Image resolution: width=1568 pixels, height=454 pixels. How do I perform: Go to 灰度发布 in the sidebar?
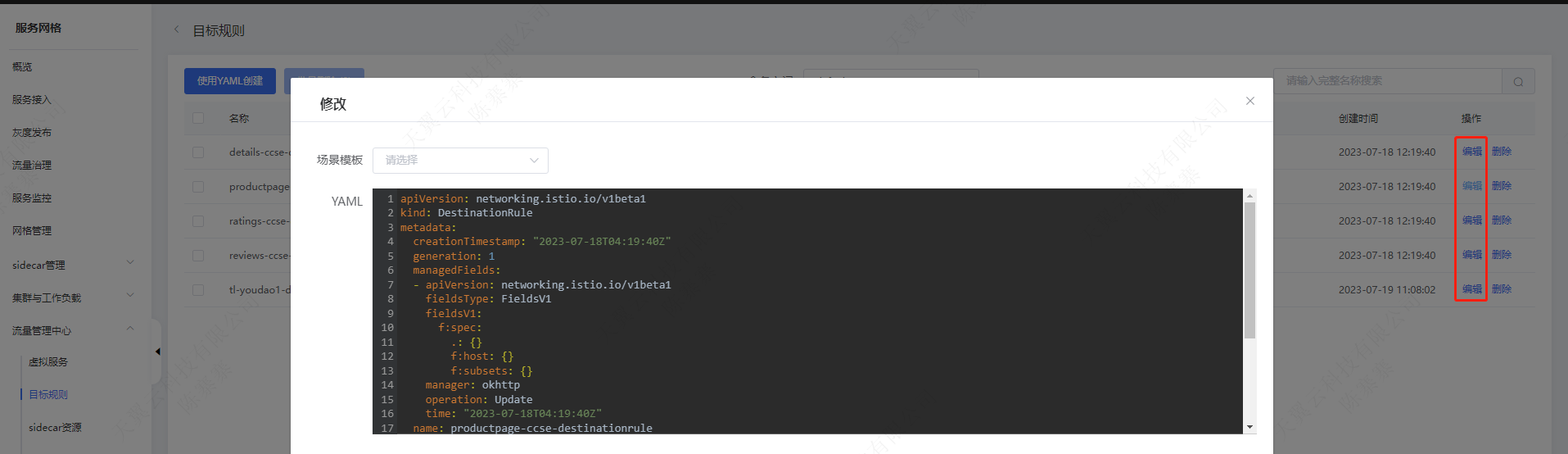(32, 132)
